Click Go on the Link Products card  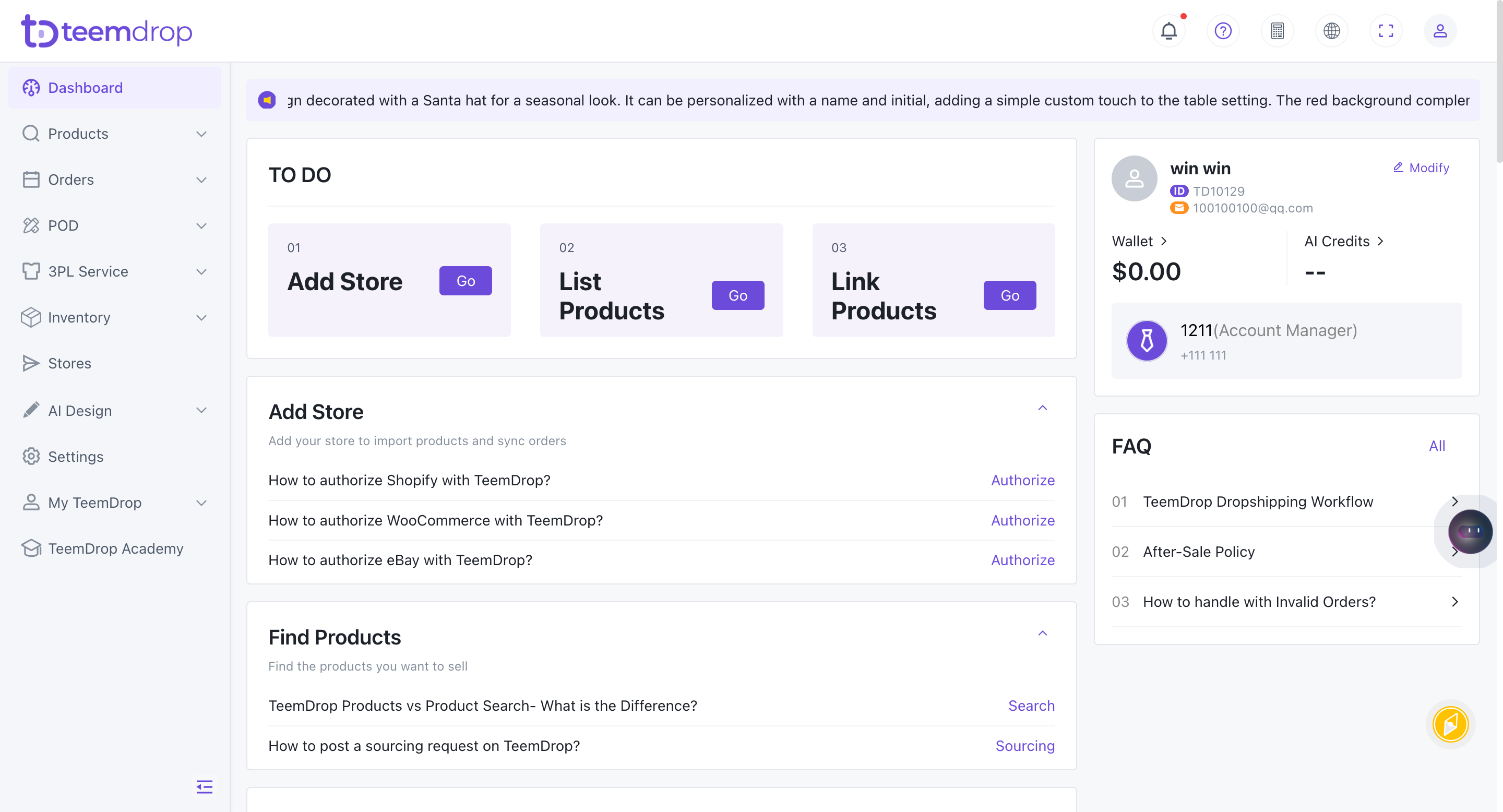tap(1010, 296)
